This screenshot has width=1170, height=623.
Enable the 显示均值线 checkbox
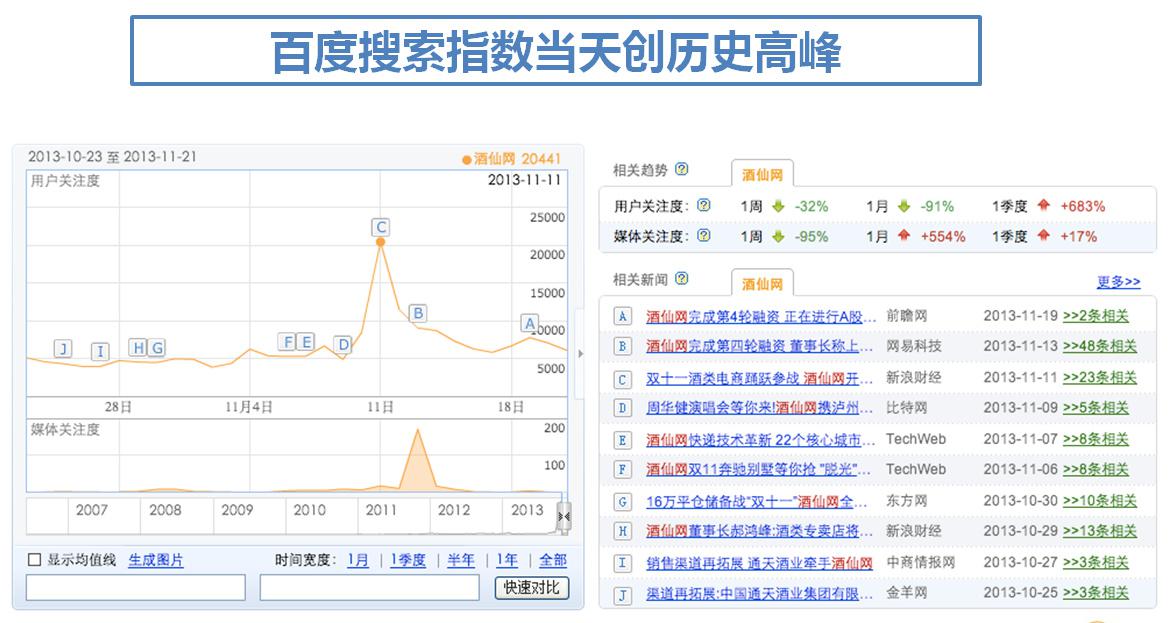[x=35, y=560]
